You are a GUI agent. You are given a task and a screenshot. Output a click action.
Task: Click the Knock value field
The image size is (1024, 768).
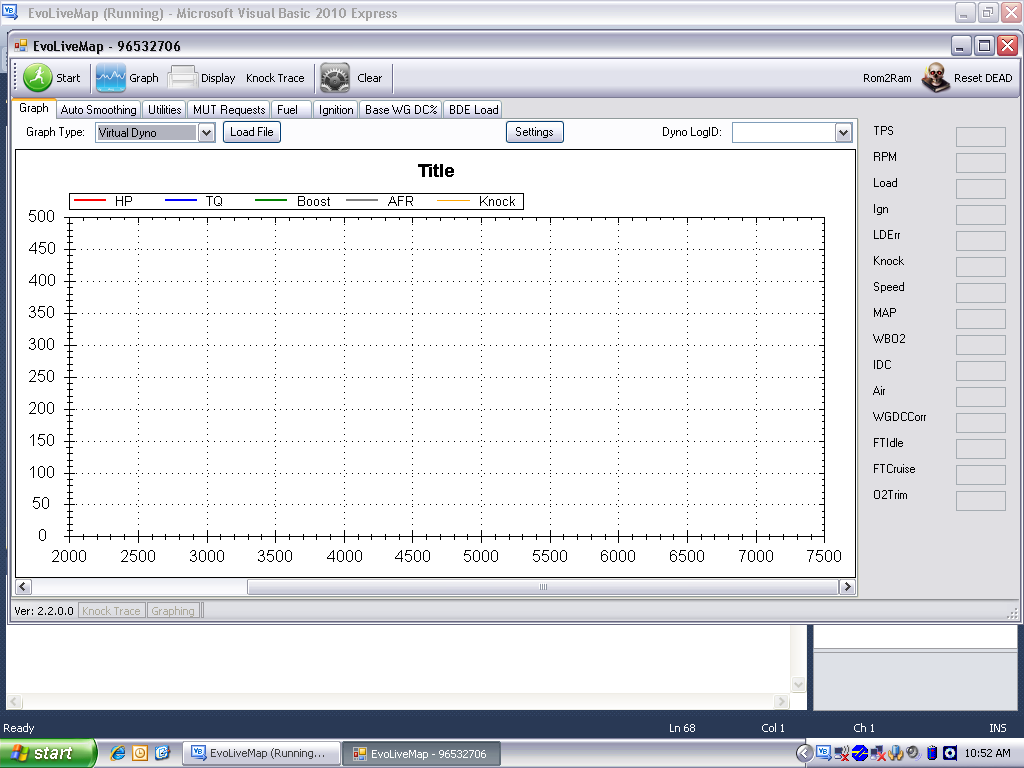[980, 266]
